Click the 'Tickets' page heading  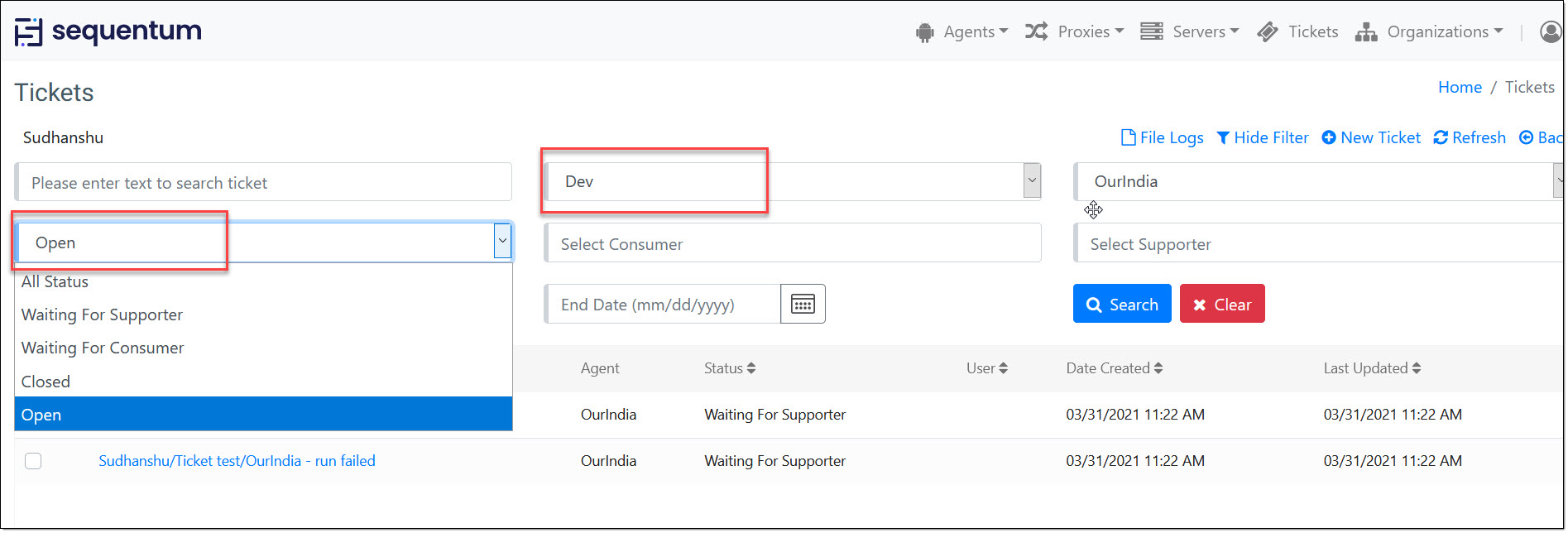[54, 93]
